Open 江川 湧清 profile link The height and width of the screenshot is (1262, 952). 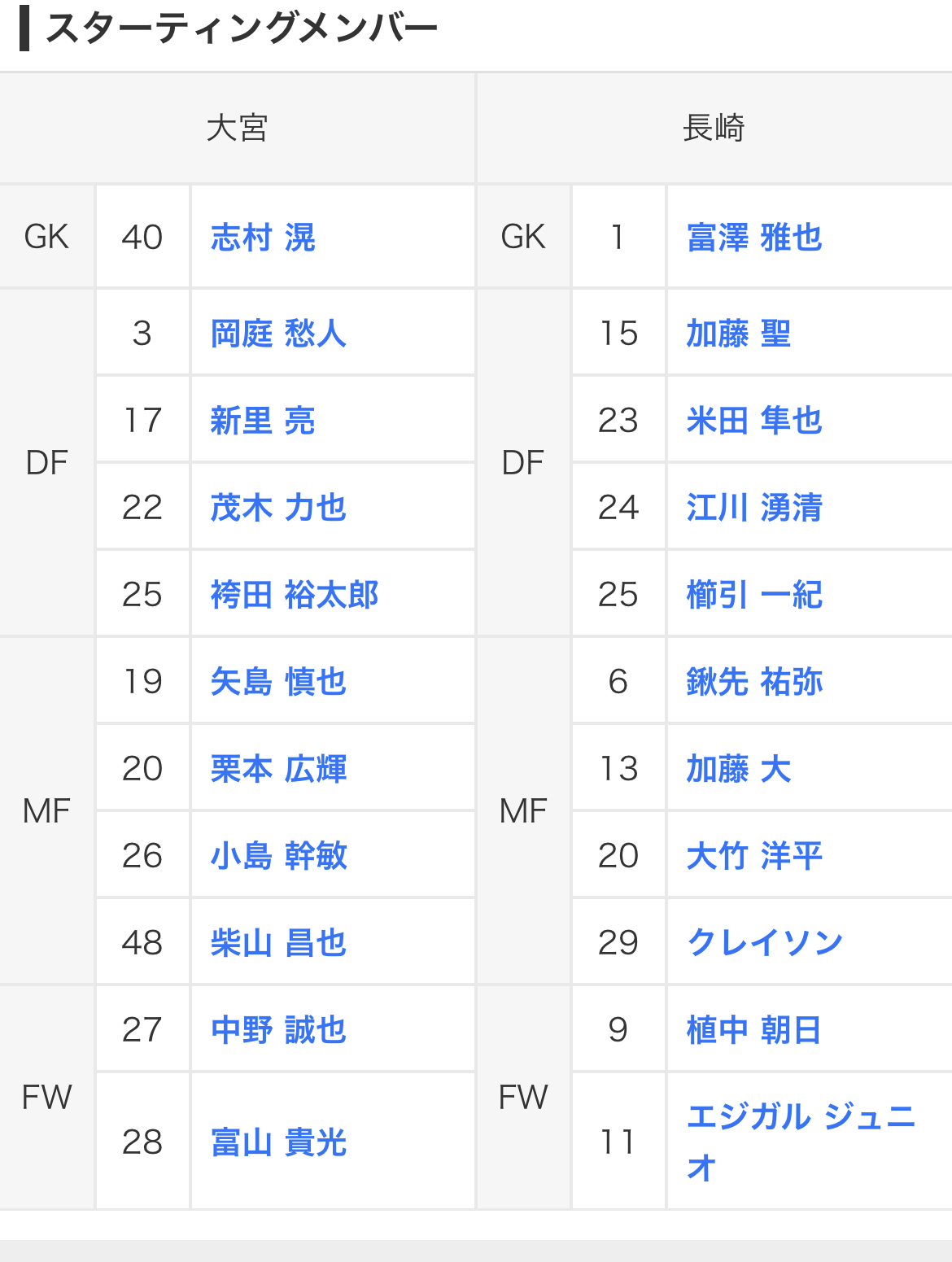pos(754,508)
